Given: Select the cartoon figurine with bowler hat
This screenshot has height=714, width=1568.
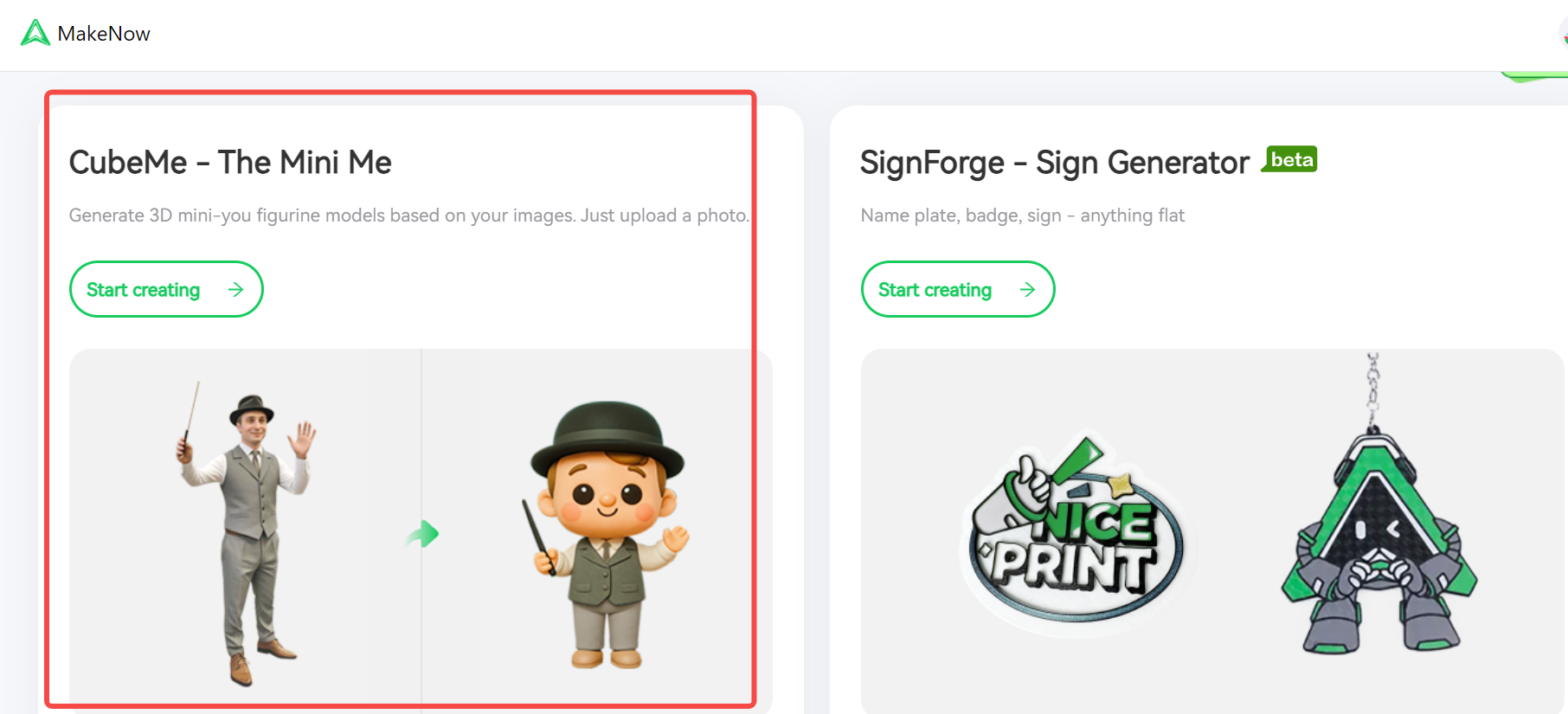Looking at the screenshot, I should (x=608, y=534).
